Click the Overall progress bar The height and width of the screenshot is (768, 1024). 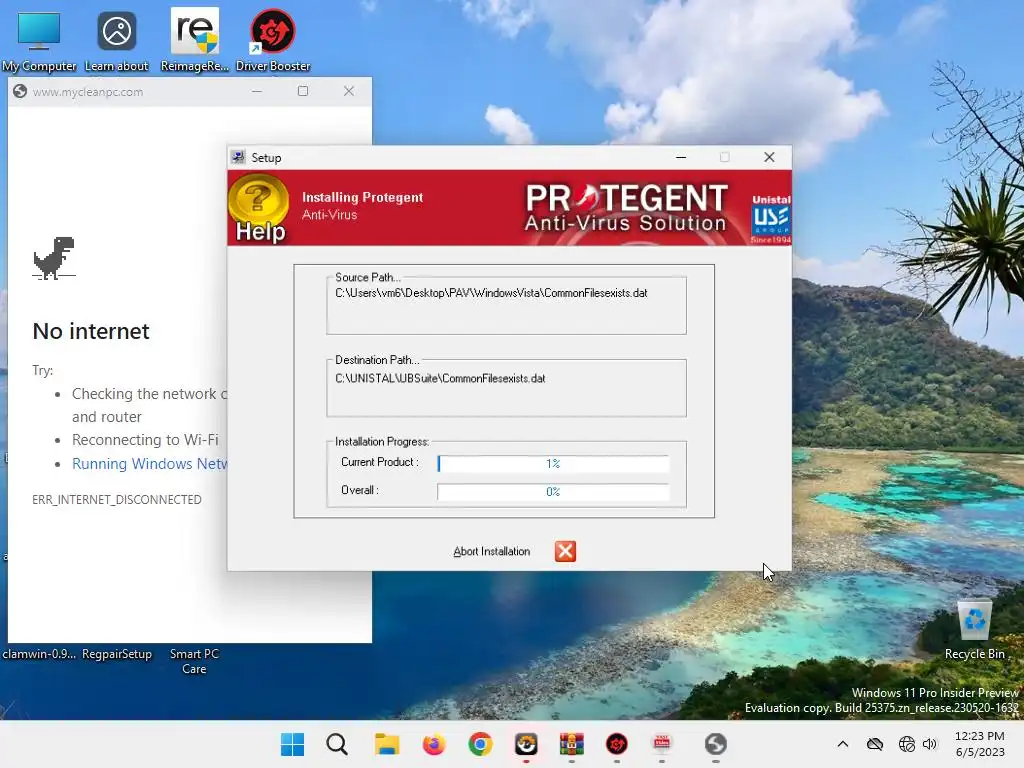point(553,492)
